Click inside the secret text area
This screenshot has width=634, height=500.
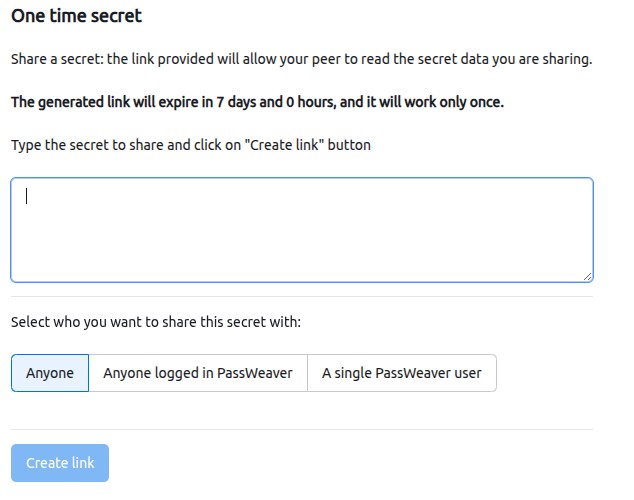(x=301, y=230)
